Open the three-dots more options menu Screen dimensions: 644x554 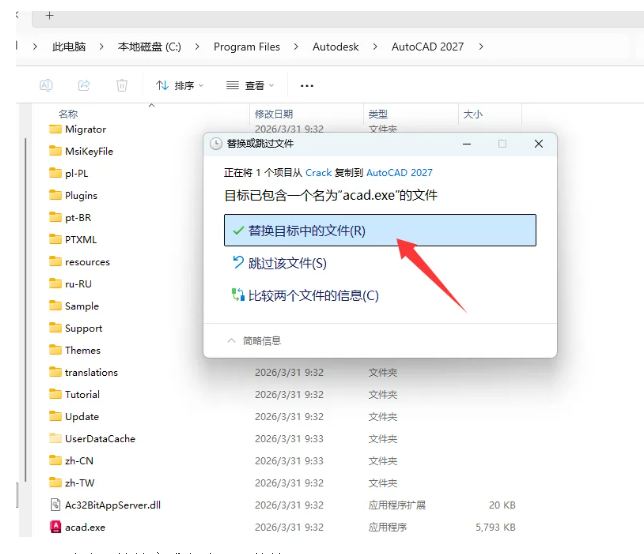pyautogui.click(x=307, y=86)
